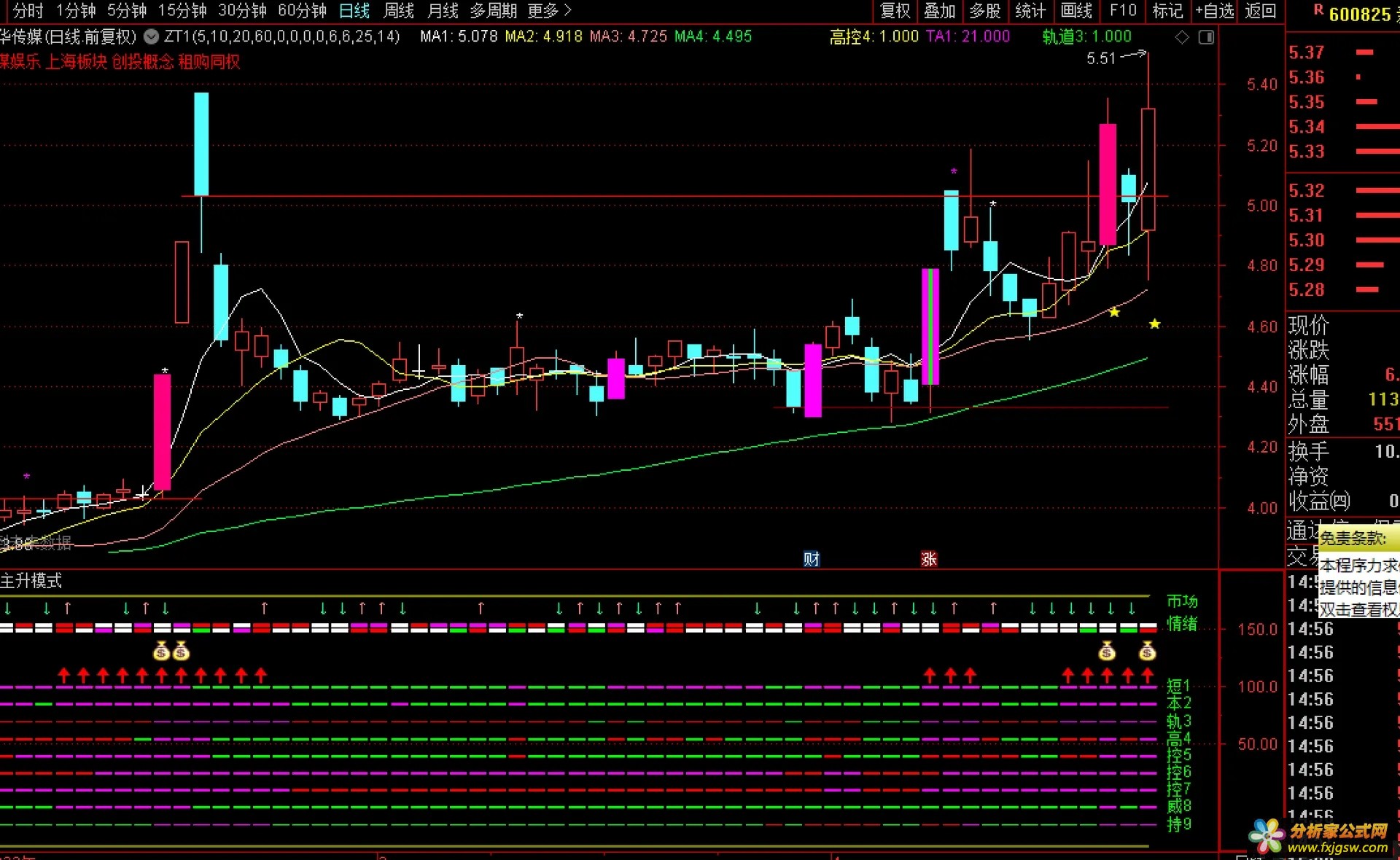Click the 返回 back button
The image size is (1400, 860).
(x=1261, y=11)
